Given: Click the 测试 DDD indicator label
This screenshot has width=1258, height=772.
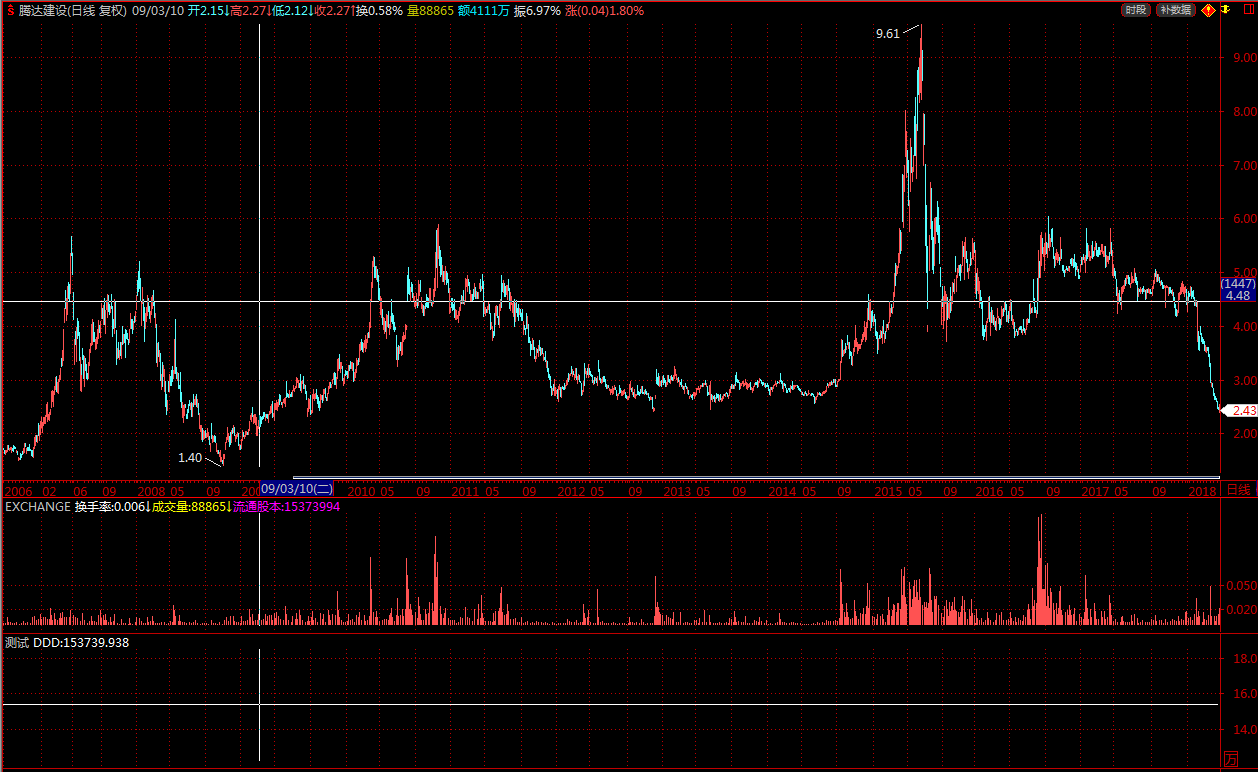Looking at the screenshot, I should pyautogui.click(x=67, y=643).
